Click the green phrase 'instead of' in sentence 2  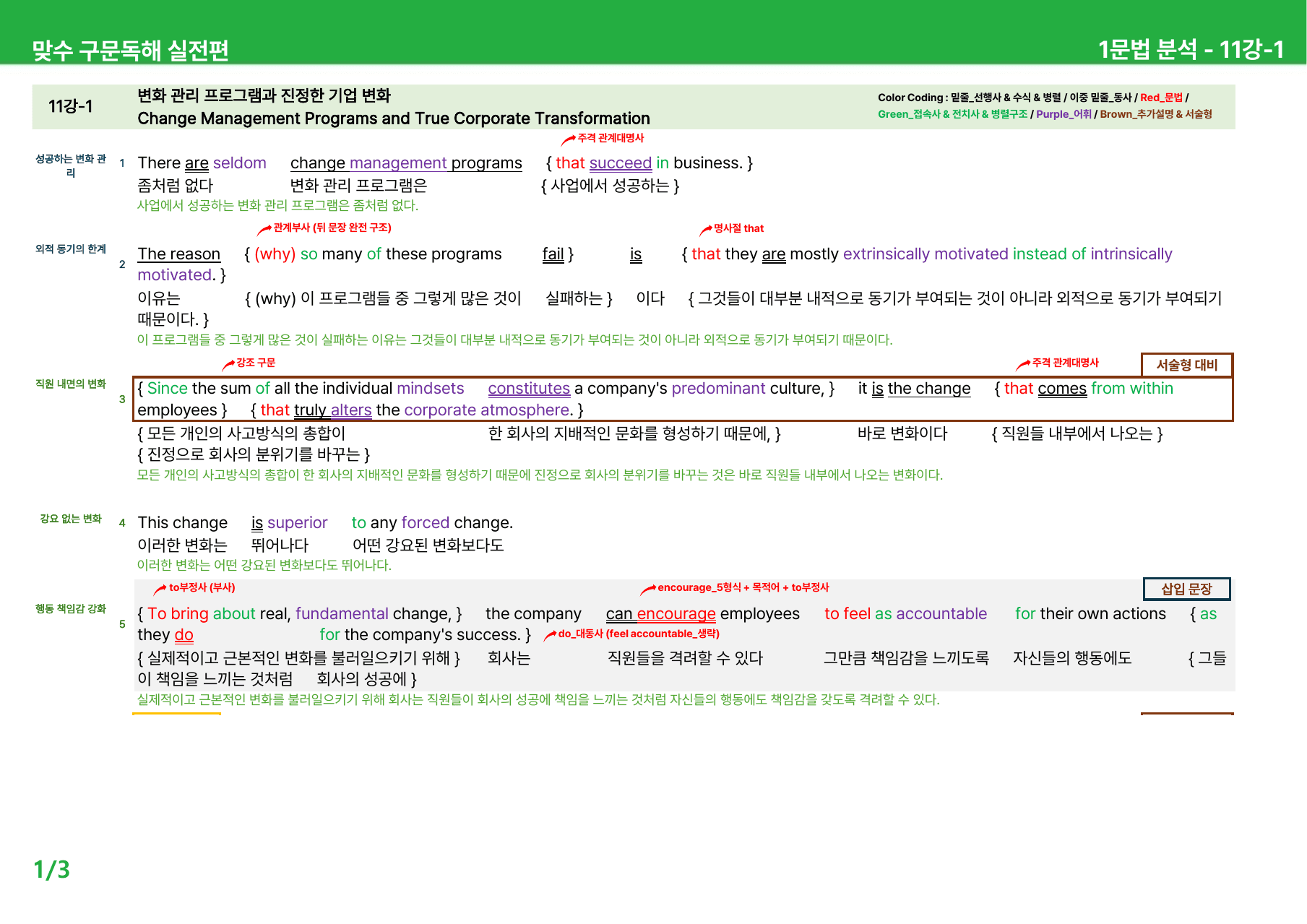(x=1049, y=254)
